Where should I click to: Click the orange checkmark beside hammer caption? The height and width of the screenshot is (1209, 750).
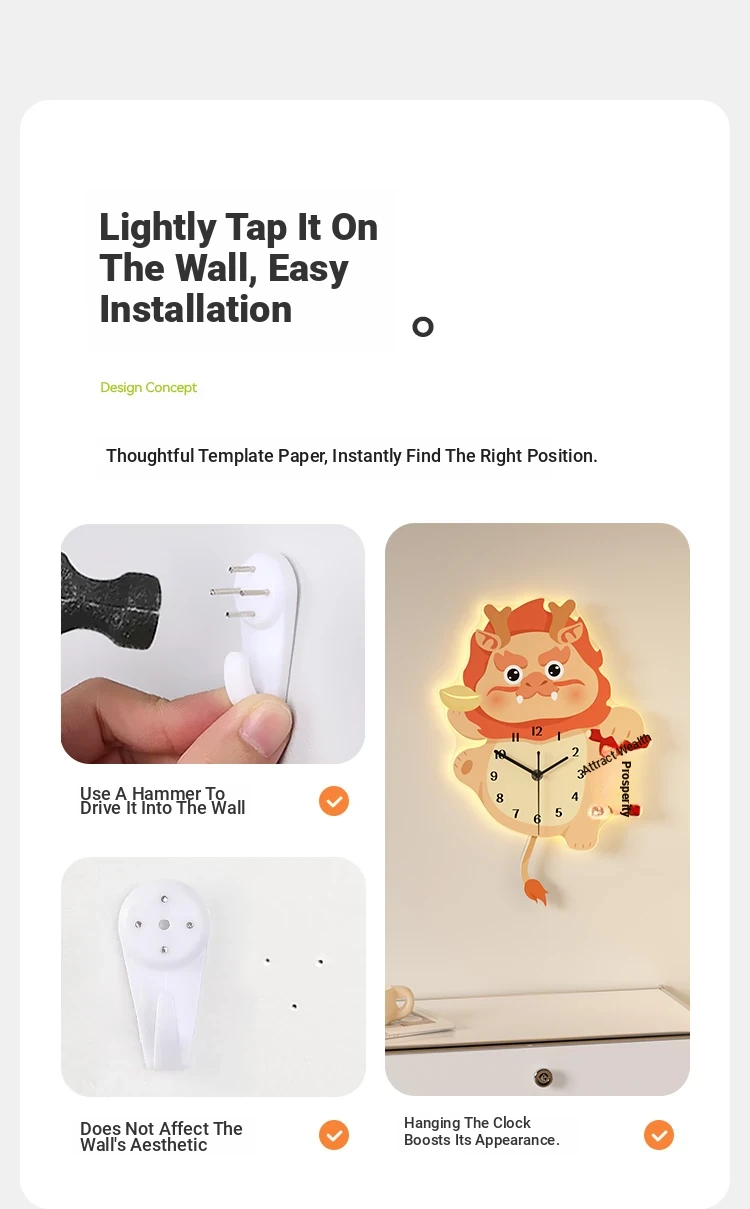tap(334, 801)
